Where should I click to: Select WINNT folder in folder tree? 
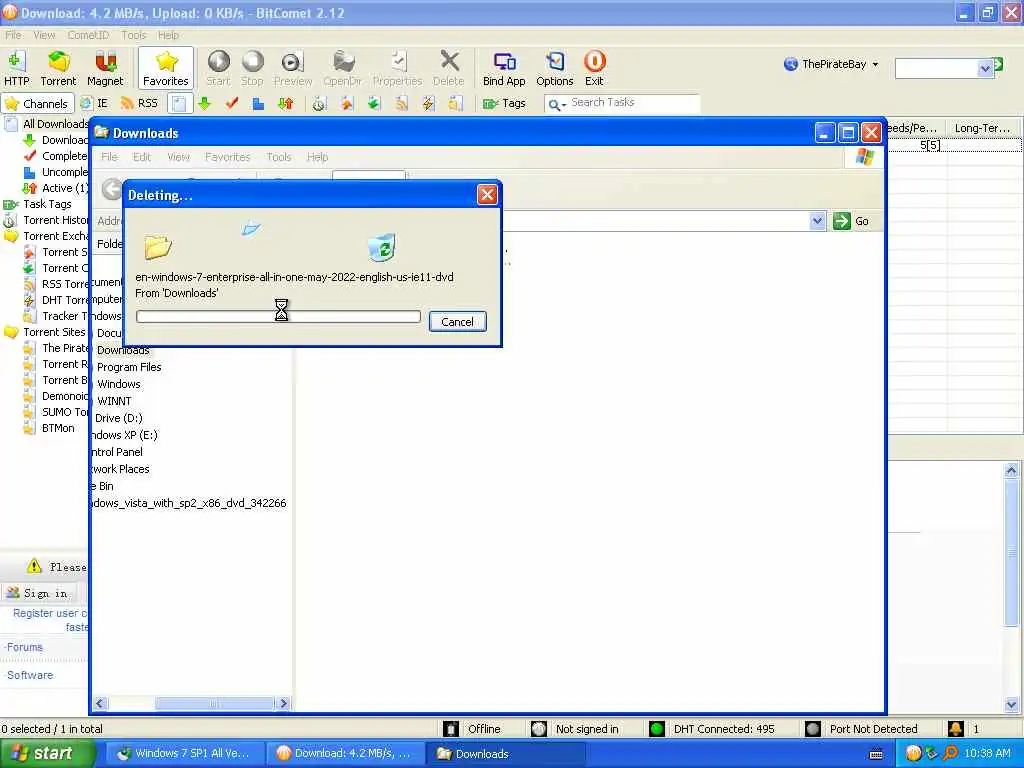click(114, 401)
